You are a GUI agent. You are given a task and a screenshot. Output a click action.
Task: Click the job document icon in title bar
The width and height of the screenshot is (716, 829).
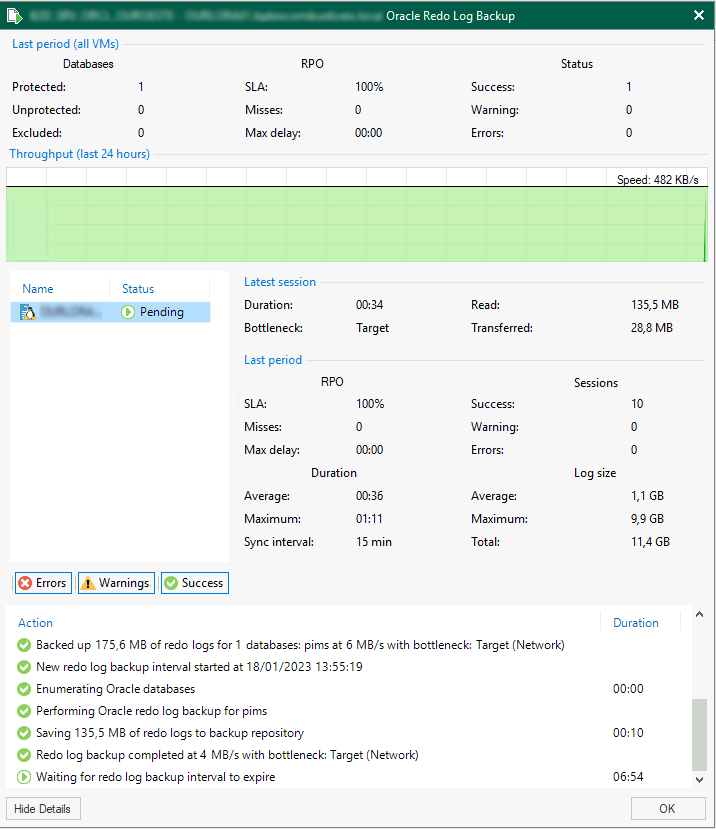click(14, 16)
